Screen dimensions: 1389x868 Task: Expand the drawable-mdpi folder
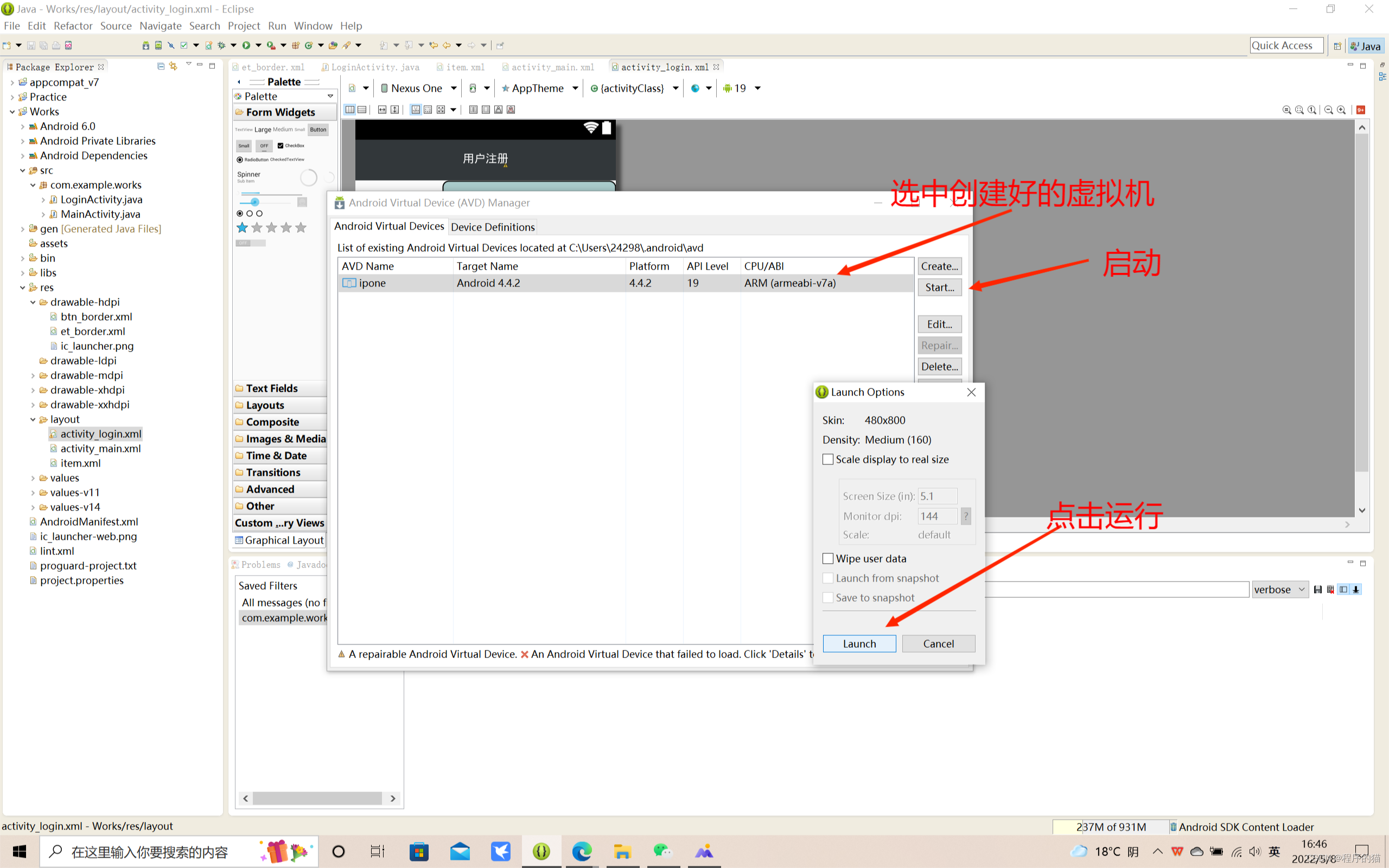tap(33, 375)
